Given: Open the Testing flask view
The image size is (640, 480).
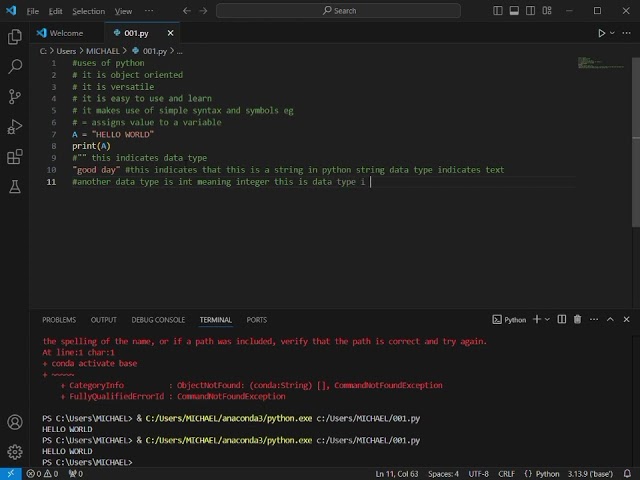Looking at the screenshot, I should [15, 187].
